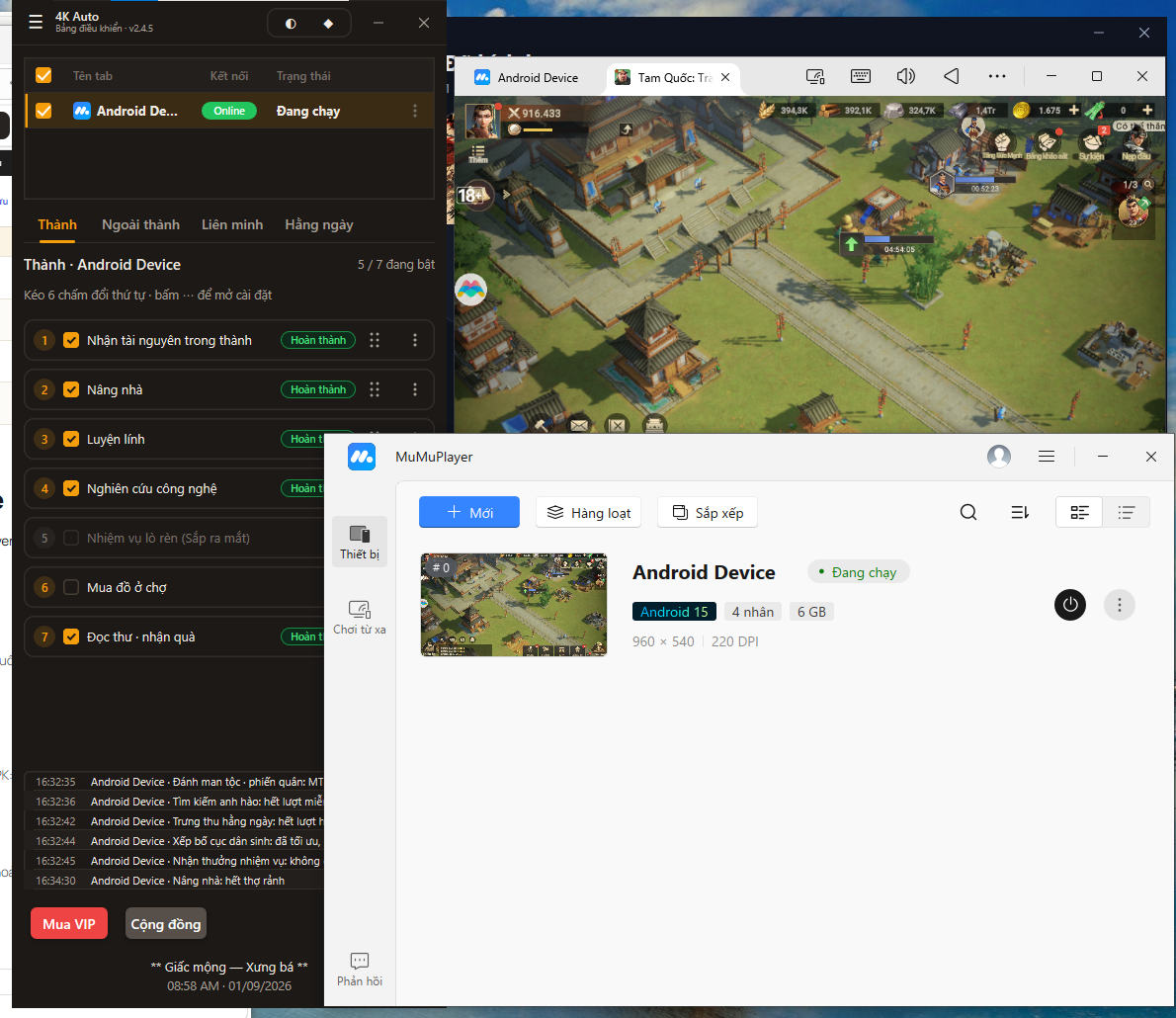
Task: Click the Mua VIP button
Action: [x=69, y=924]
